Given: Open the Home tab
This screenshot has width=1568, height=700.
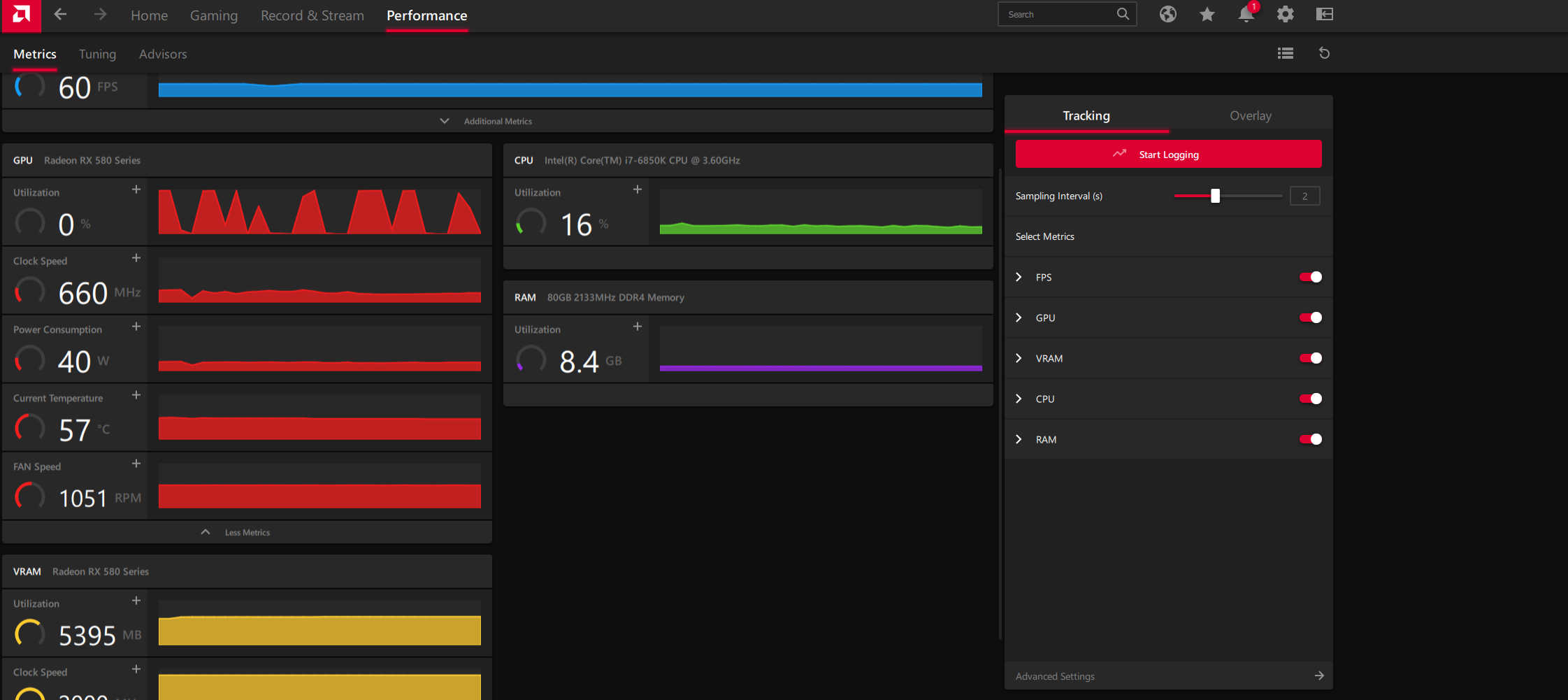Looking at the screenshot, I should pyautogui.click(x=149, y=15).
